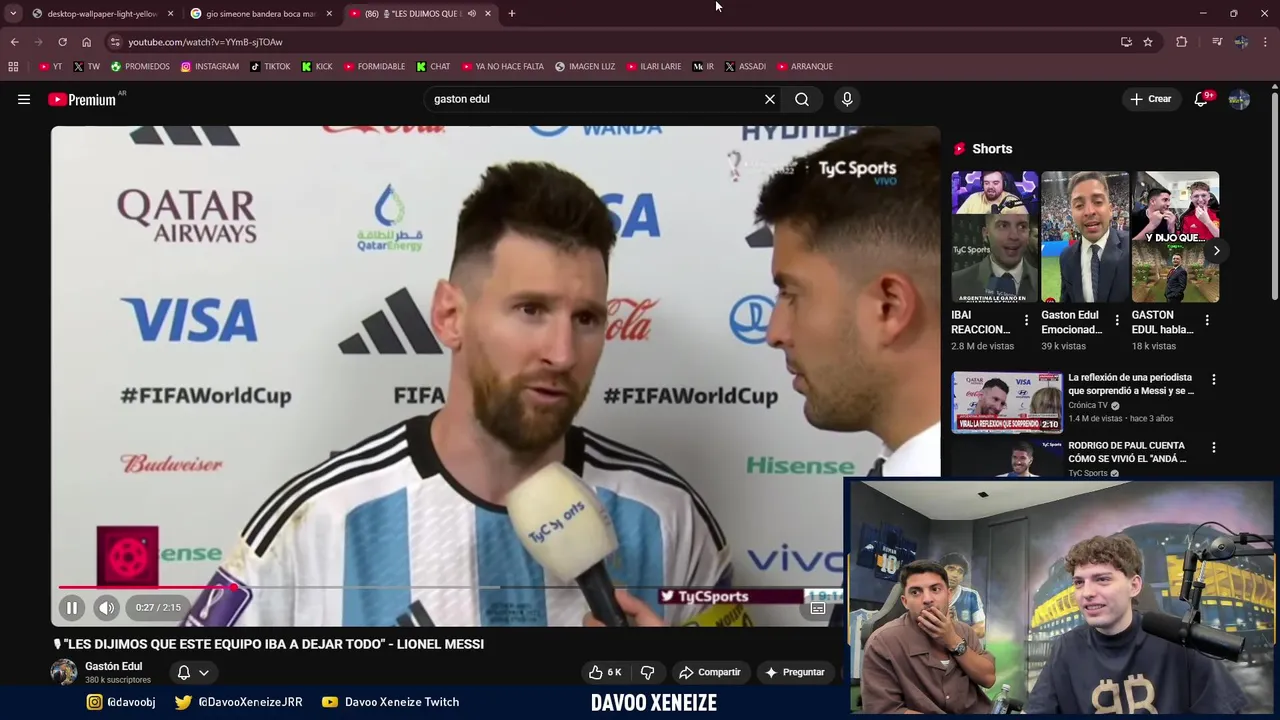Screen dimensions: 1280x720
Task: Advance the Shorts shelf with next arrow
Action: click(1216, 250)
